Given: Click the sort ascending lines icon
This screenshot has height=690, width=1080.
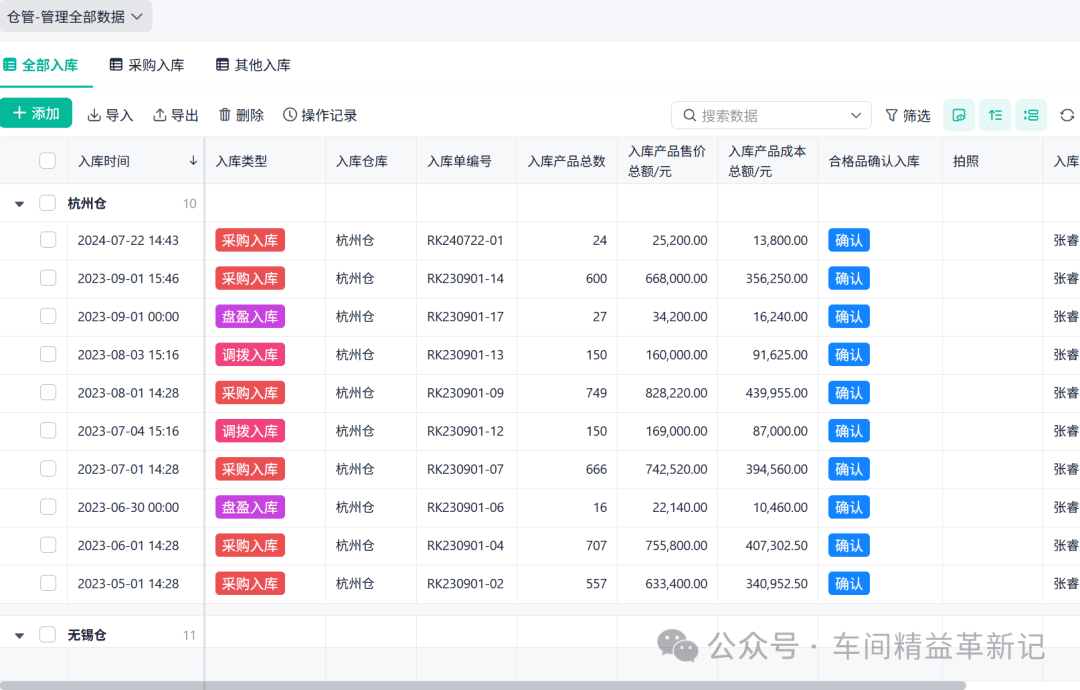Looking at the screenshot, I should click(995, 116).
